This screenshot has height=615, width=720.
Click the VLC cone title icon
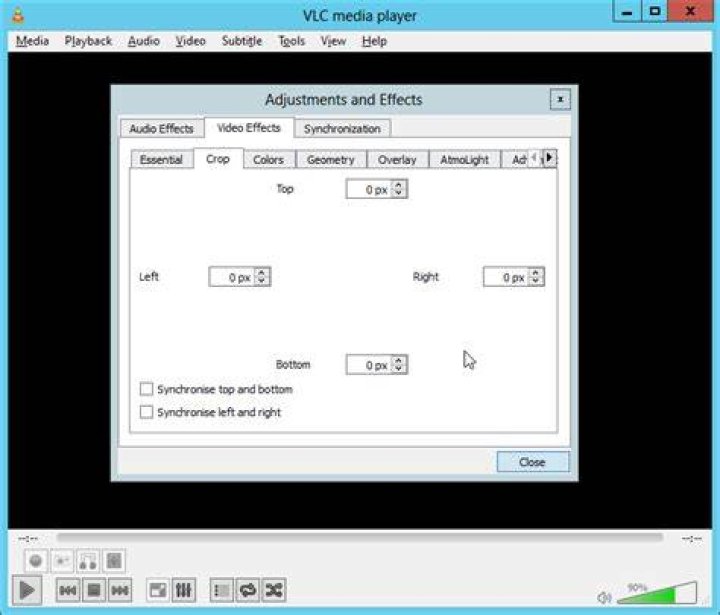point(18,15)
